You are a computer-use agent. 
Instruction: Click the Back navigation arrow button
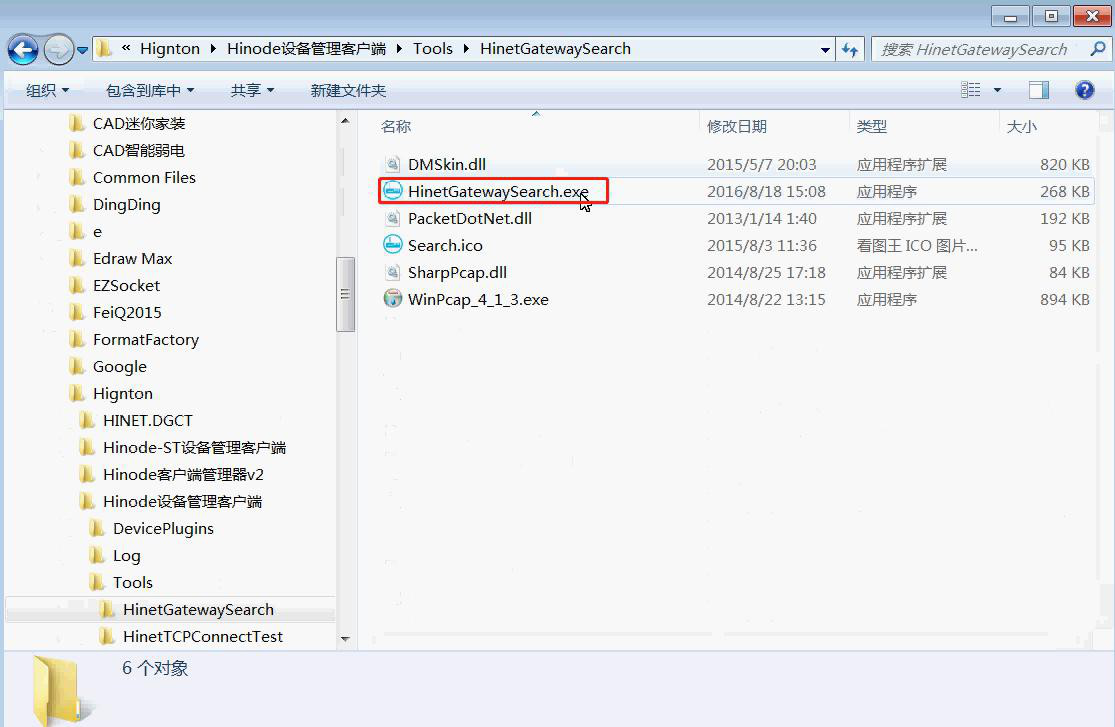(23, 49)
